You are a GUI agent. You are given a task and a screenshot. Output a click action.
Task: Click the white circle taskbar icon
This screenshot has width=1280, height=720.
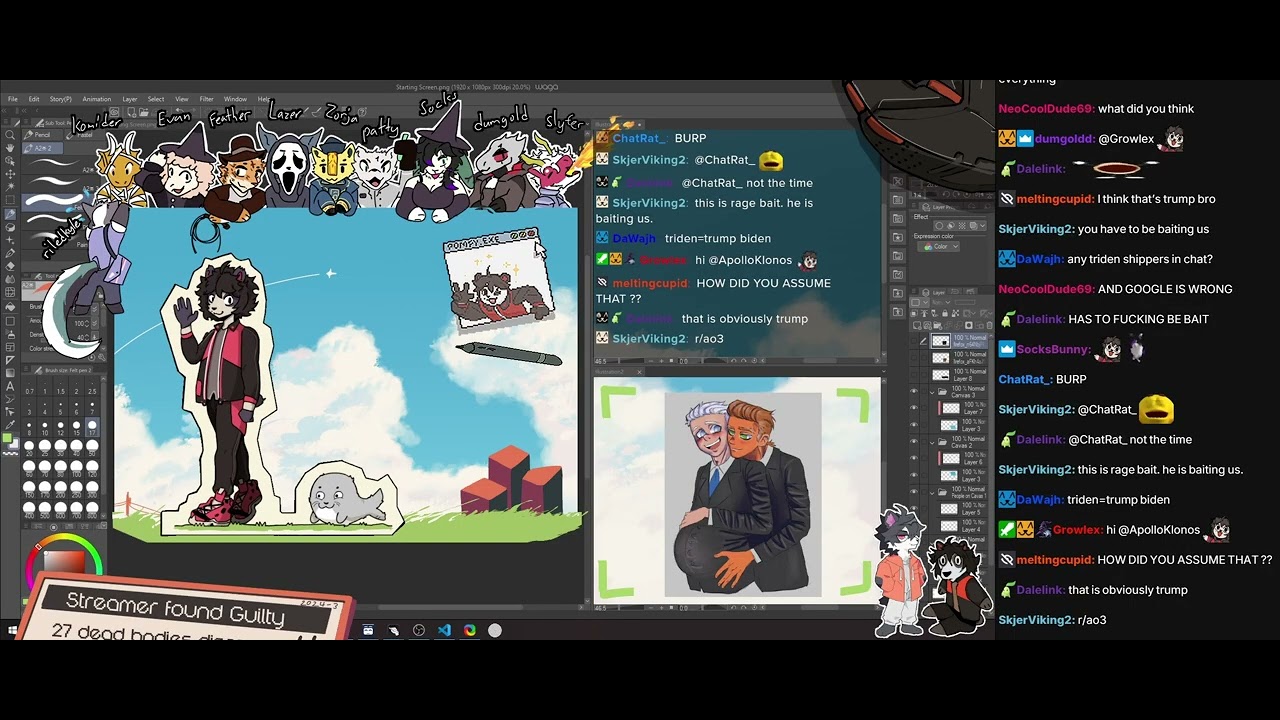click(x=495, y=630)
